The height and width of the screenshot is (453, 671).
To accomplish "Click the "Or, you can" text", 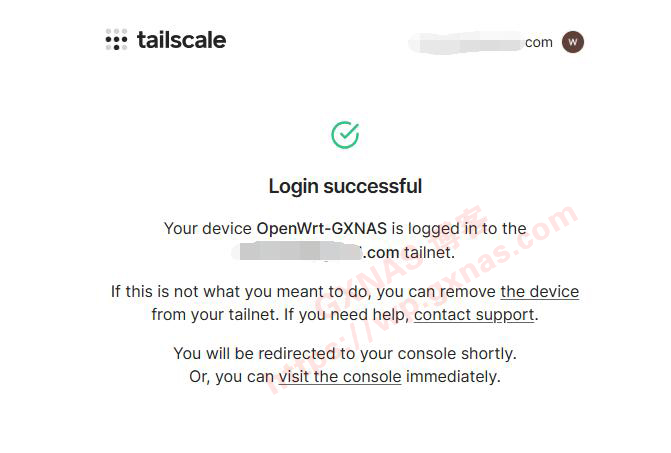I will 231,377.
